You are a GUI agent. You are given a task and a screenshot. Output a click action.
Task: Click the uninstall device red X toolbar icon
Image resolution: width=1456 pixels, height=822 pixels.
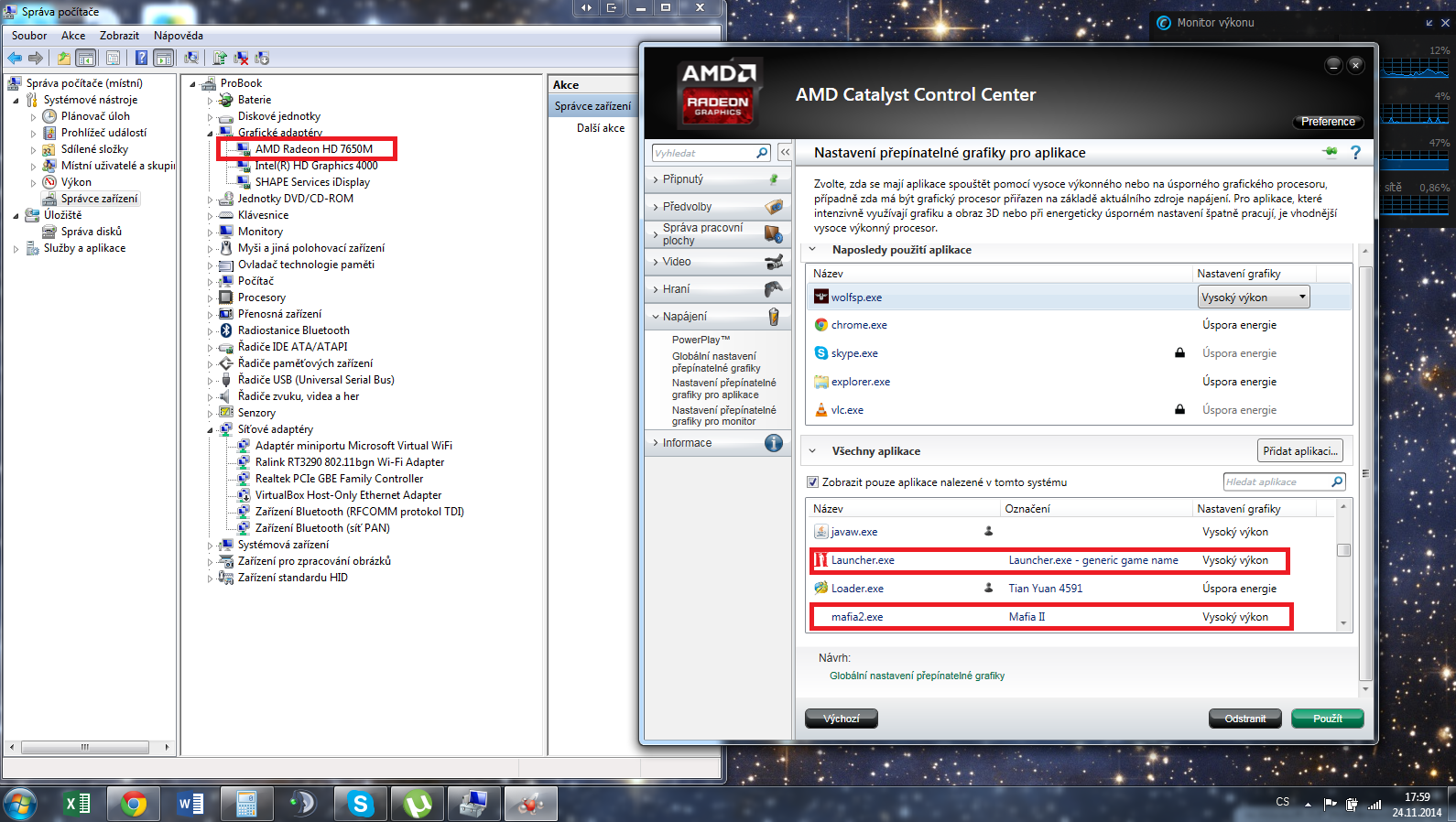[241, 58]
